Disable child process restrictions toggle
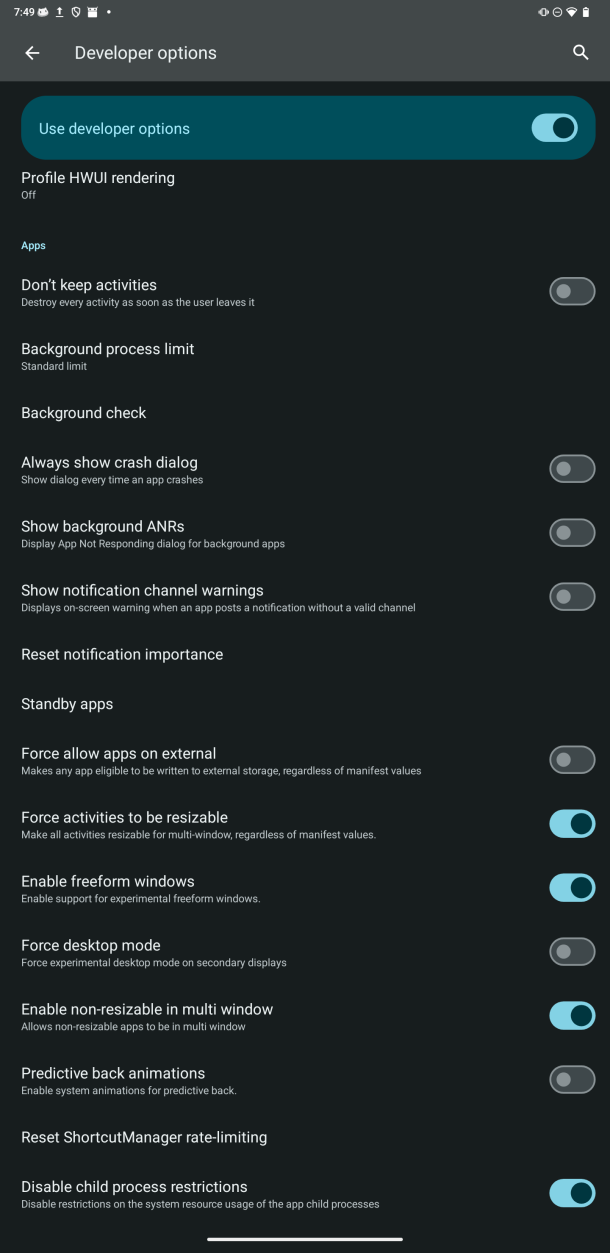 (x=572, y=1193)
